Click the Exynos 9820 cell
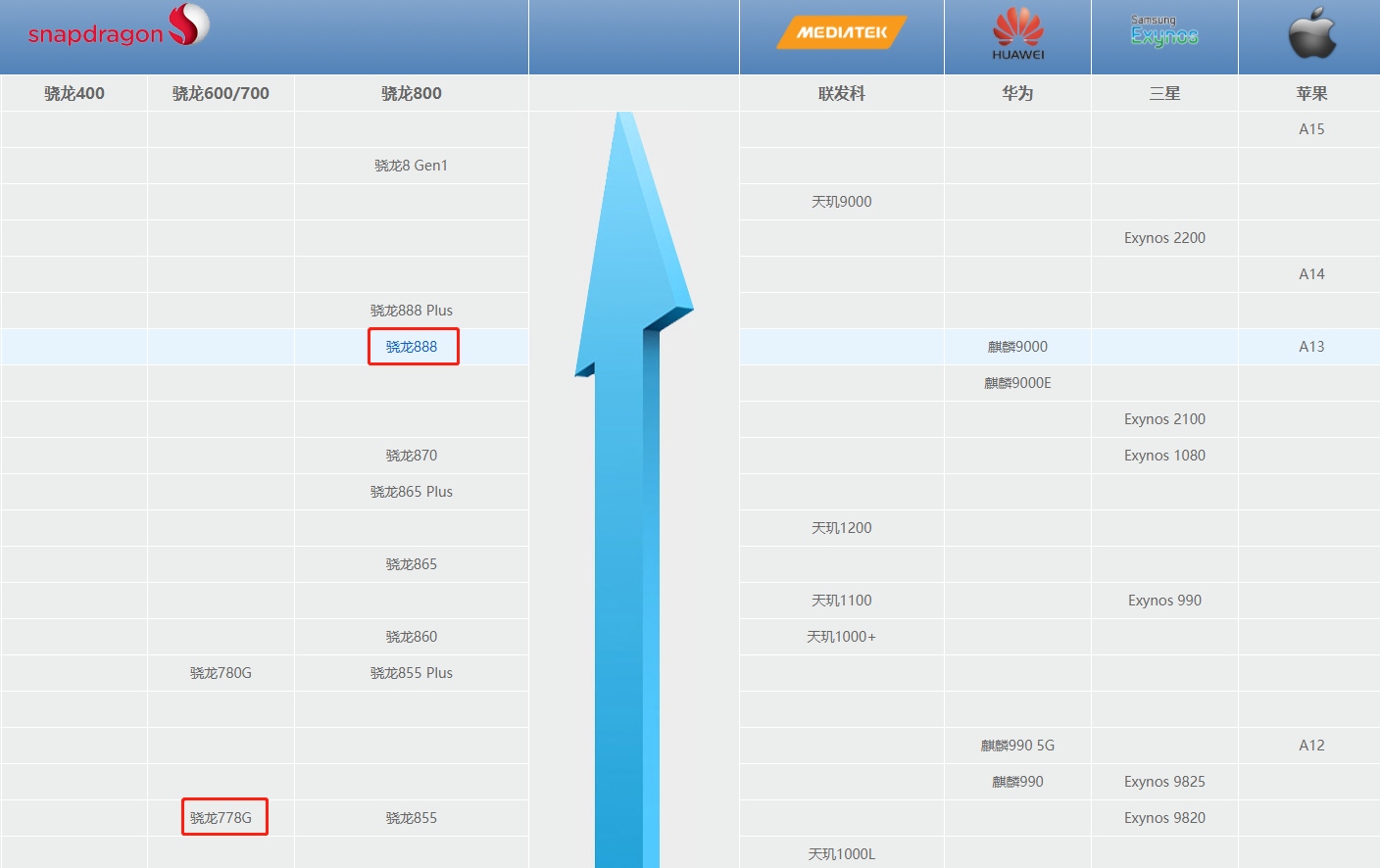This screenshot has width=1380, height=868. (x=1164, y=818)
